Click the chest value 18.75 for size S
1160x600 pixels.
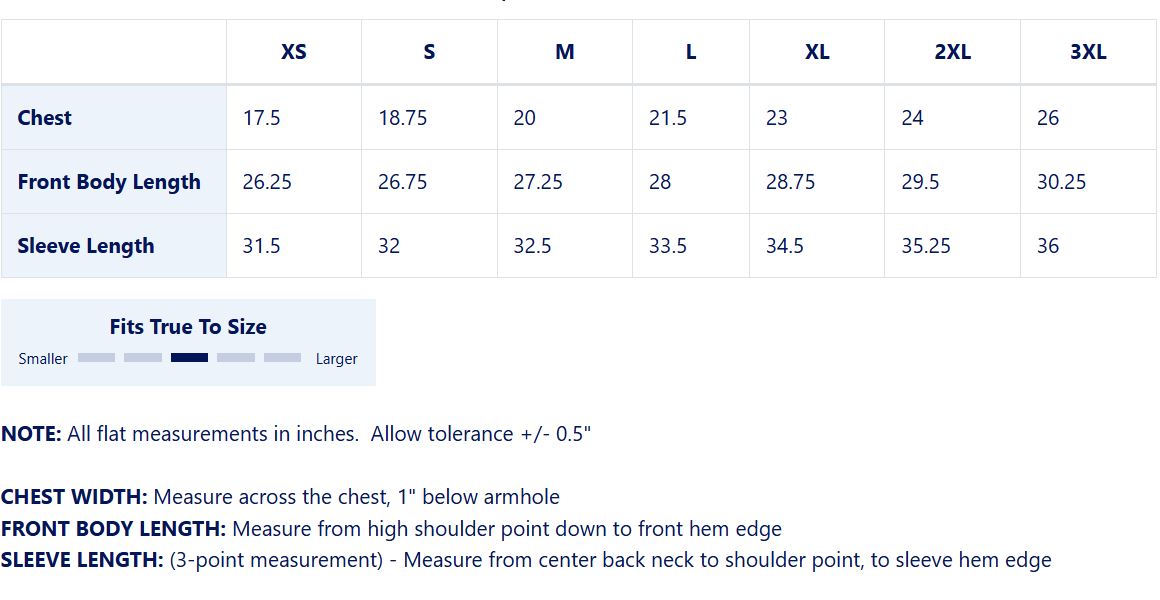coord(402,118)
